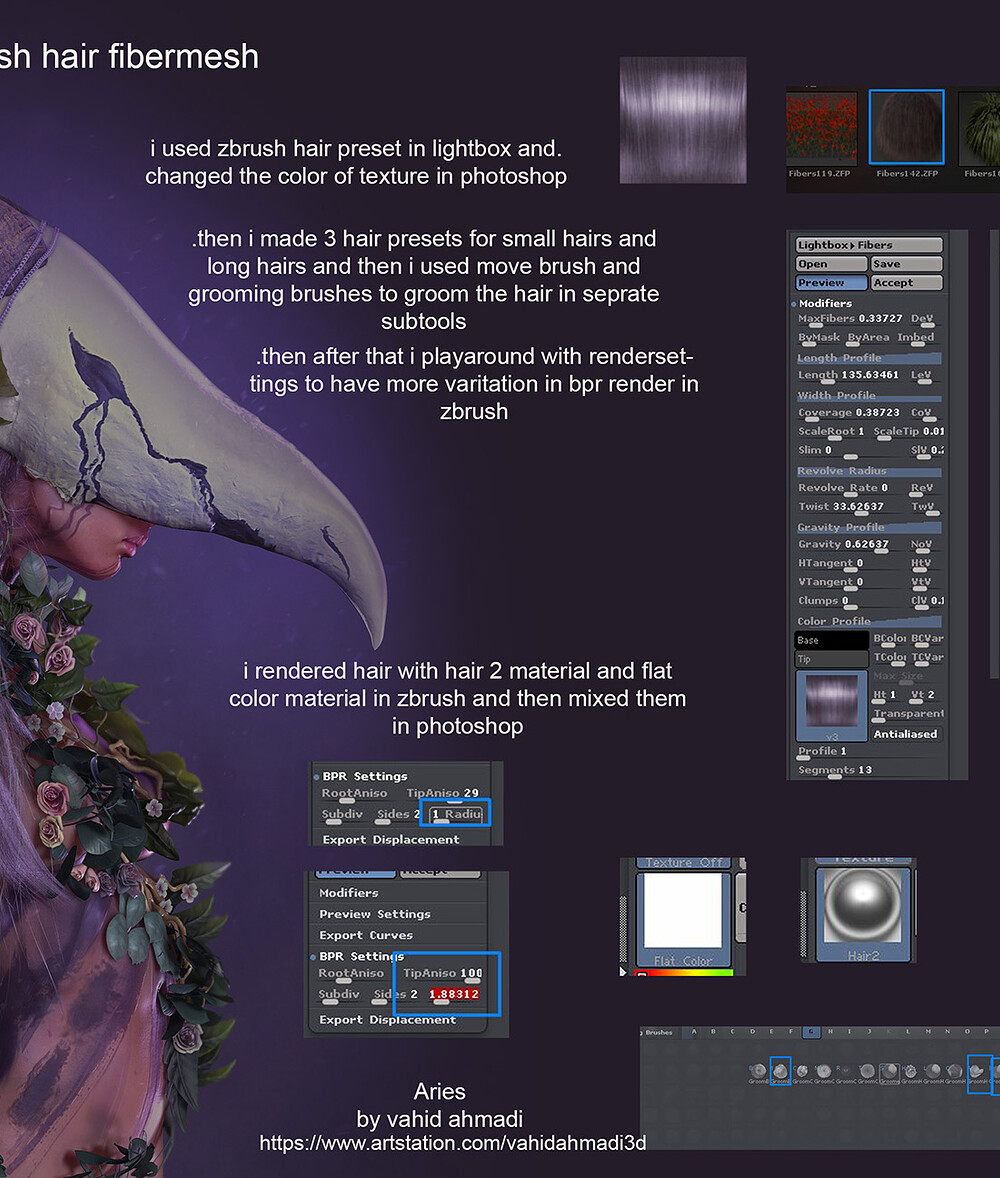Viewport: 1000px width, 1178px height.
Task: Click the TipAniso 100 slider
Action: 443,974
